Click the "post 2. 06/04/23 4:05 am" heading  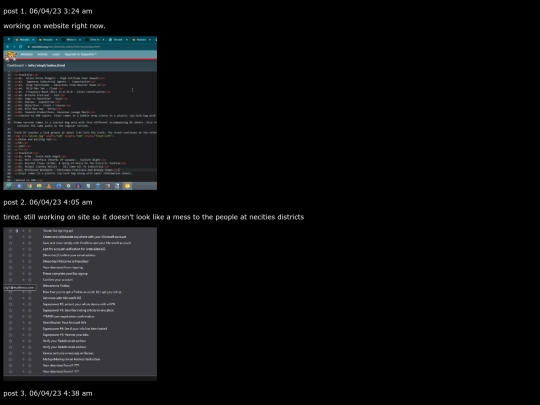tap(48, 202)
